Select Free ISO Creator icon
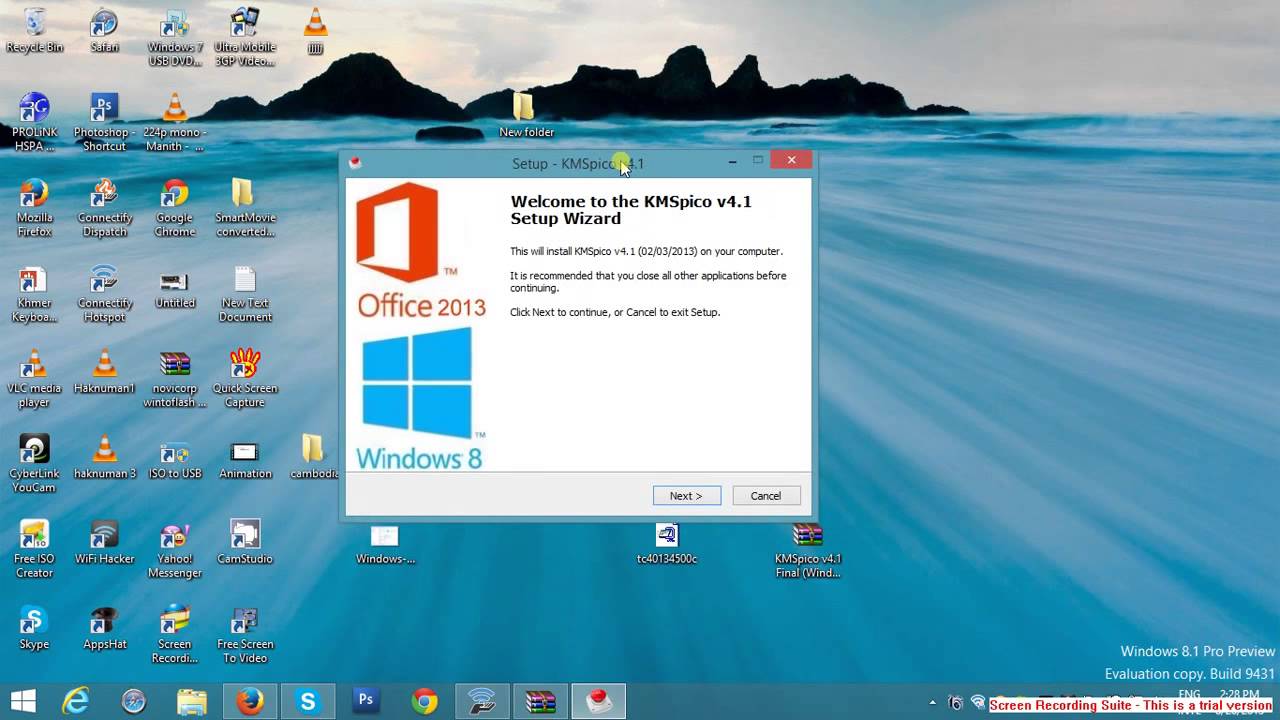Screen dimensions: 1280x720 tap(34, 550)
